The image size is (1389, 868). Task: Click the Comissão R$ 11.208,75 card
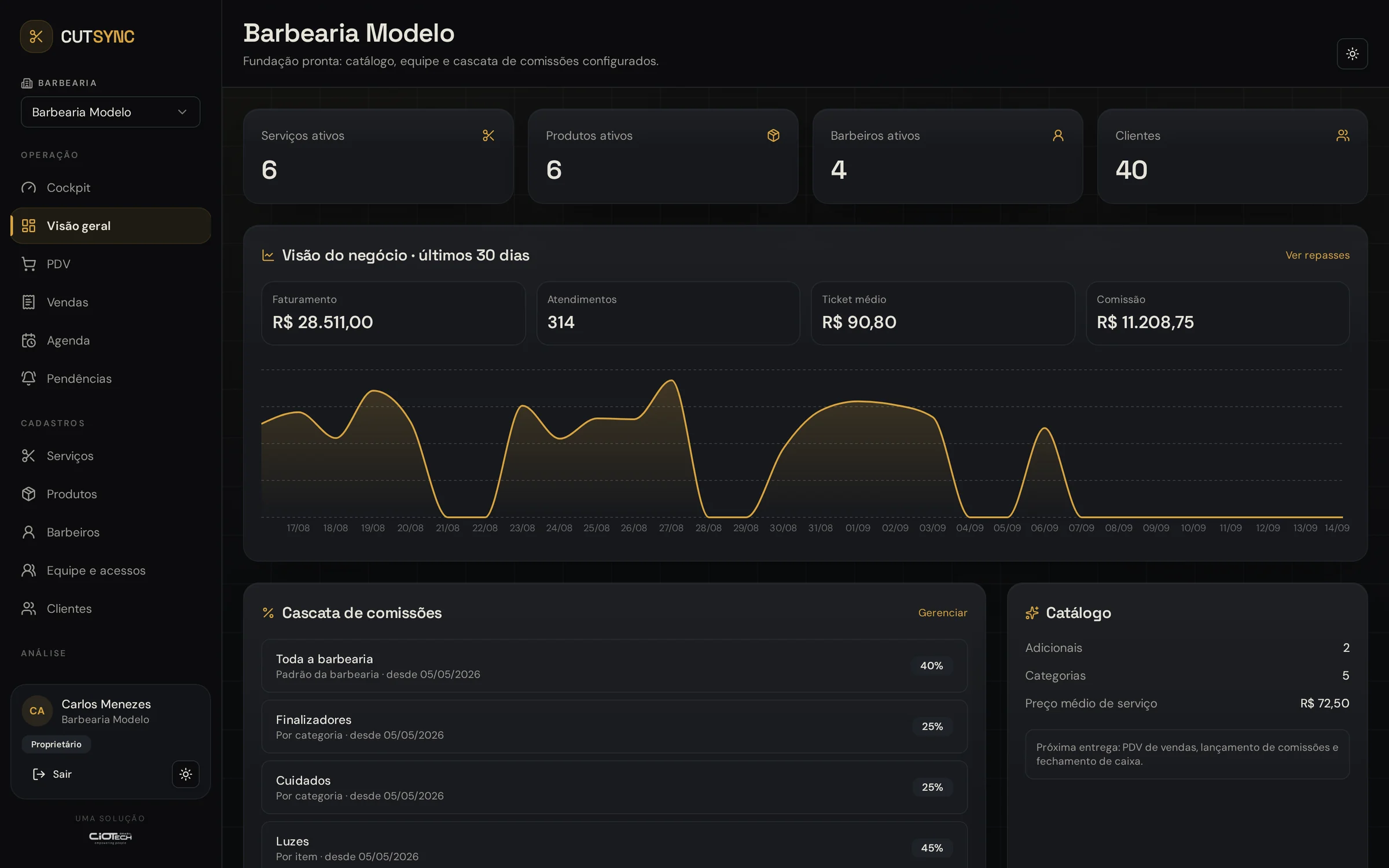pos(1218,314)
